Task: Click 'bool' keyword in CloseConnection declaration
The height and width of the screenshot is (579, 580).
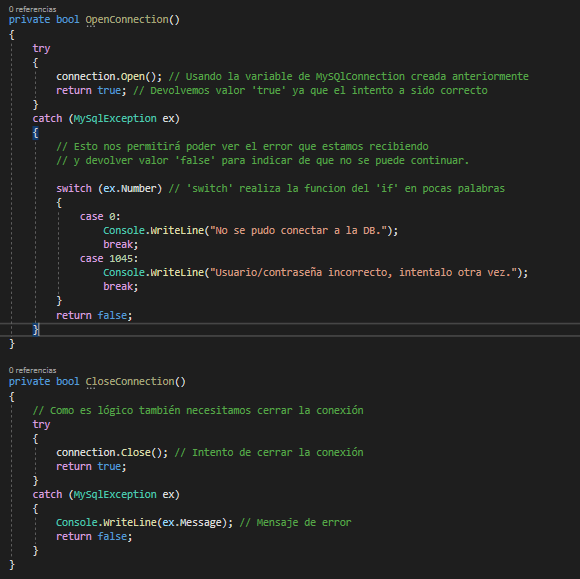Action: [x=68, y=381]
